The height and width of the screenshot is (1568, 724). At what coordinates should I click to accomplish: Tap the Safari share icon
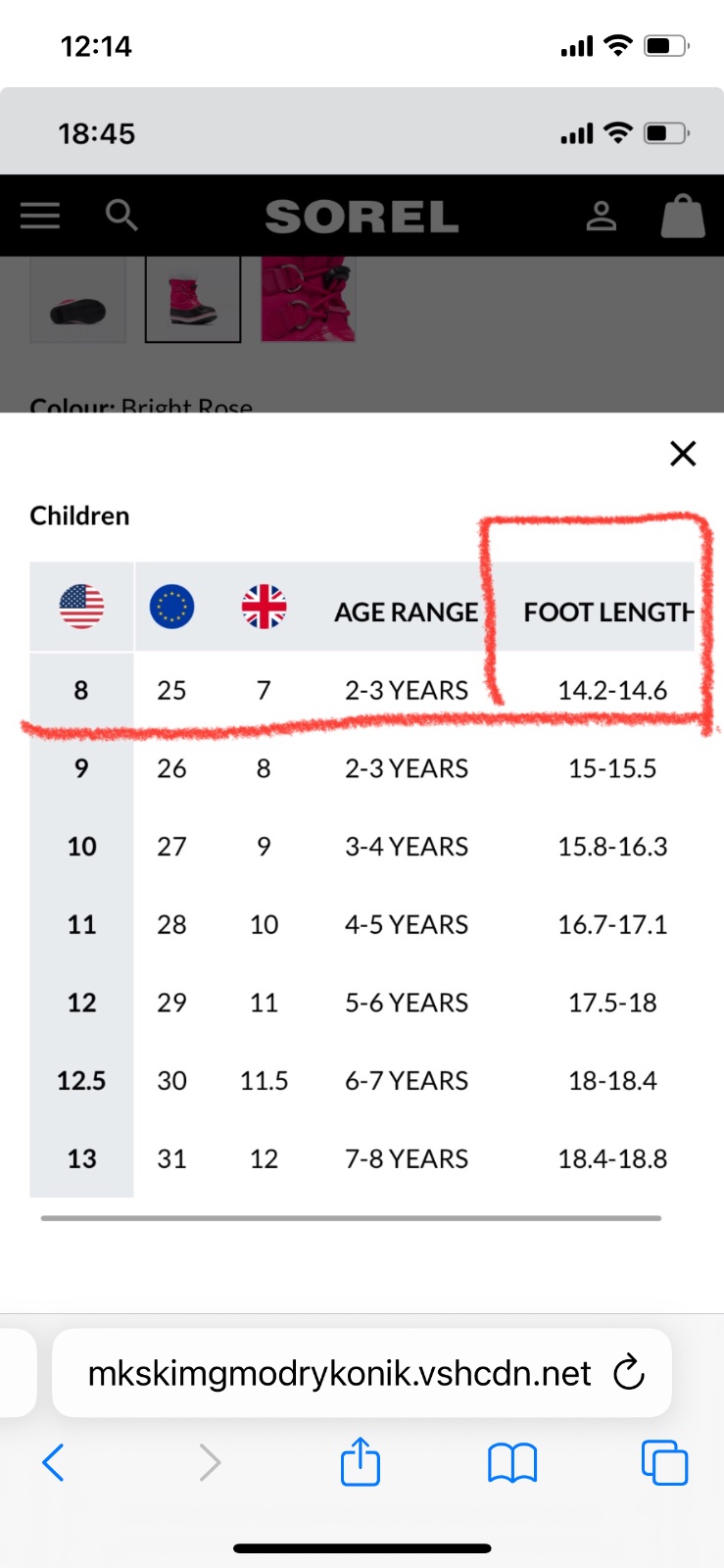(x=360, y=1462)
